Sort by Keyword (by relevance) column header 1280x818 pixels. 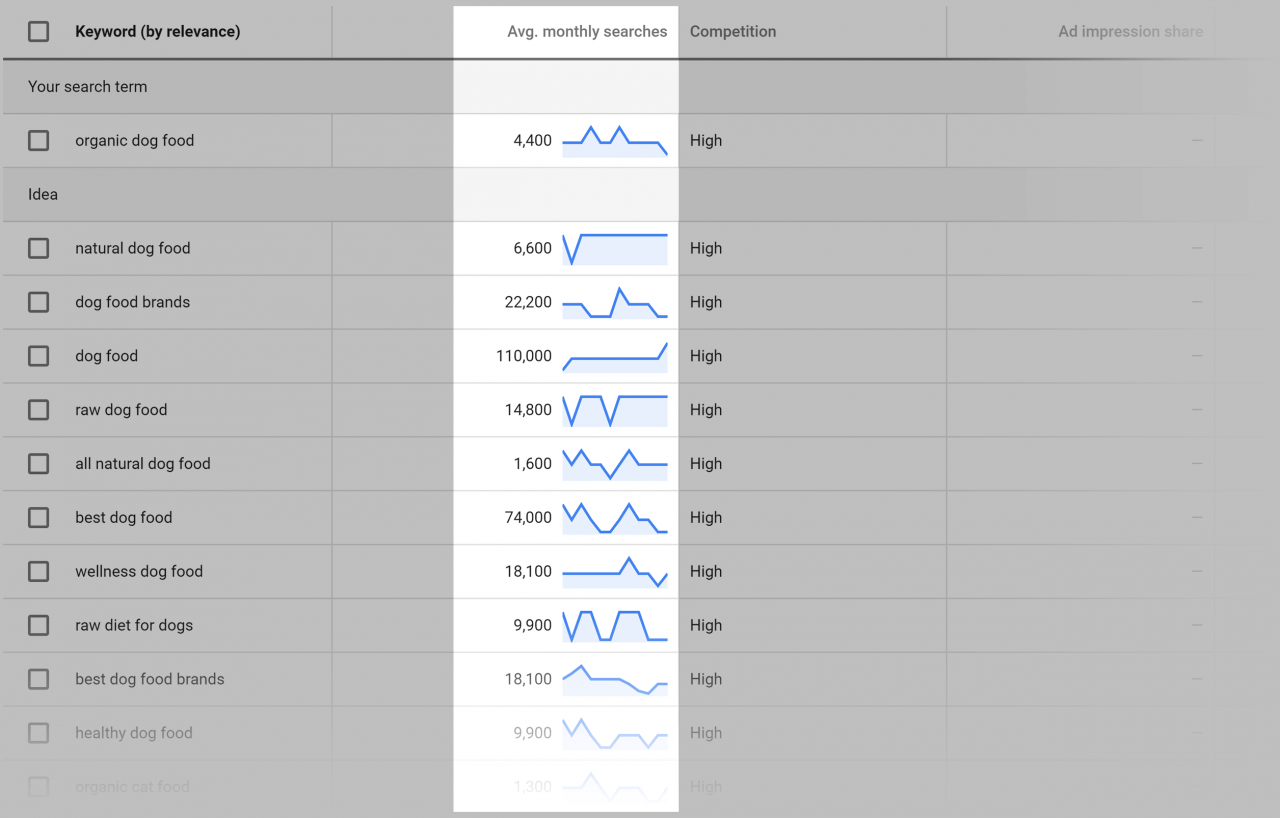[x=157, y=32]
